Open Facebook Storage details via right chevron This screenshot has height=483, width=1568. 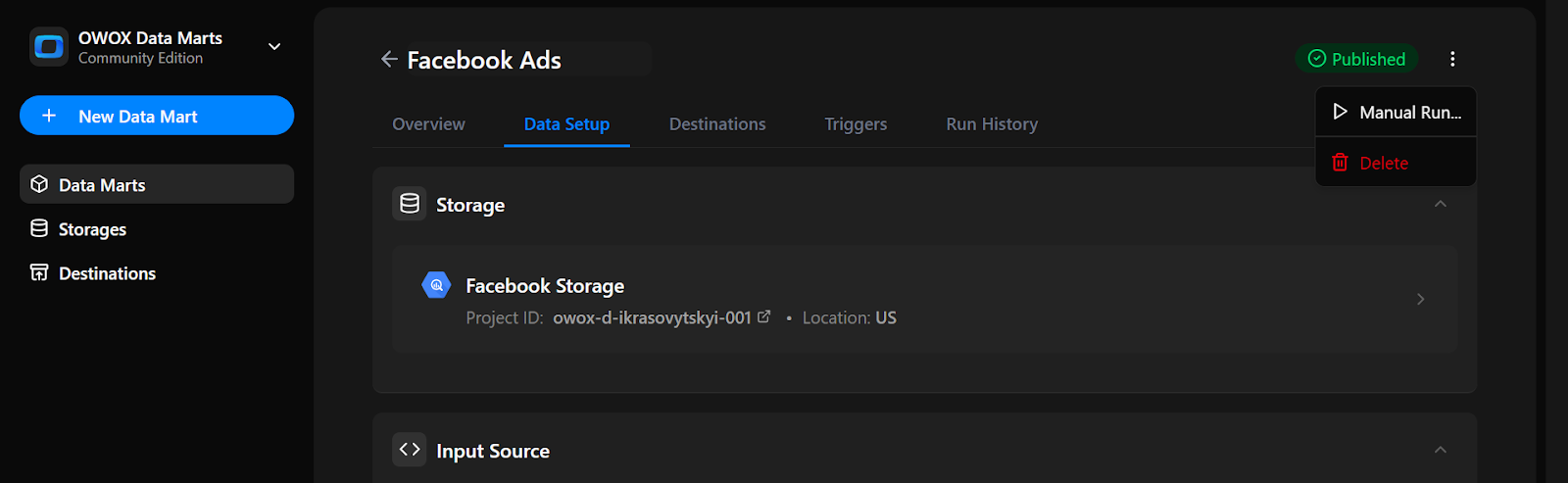(1420, 299)
